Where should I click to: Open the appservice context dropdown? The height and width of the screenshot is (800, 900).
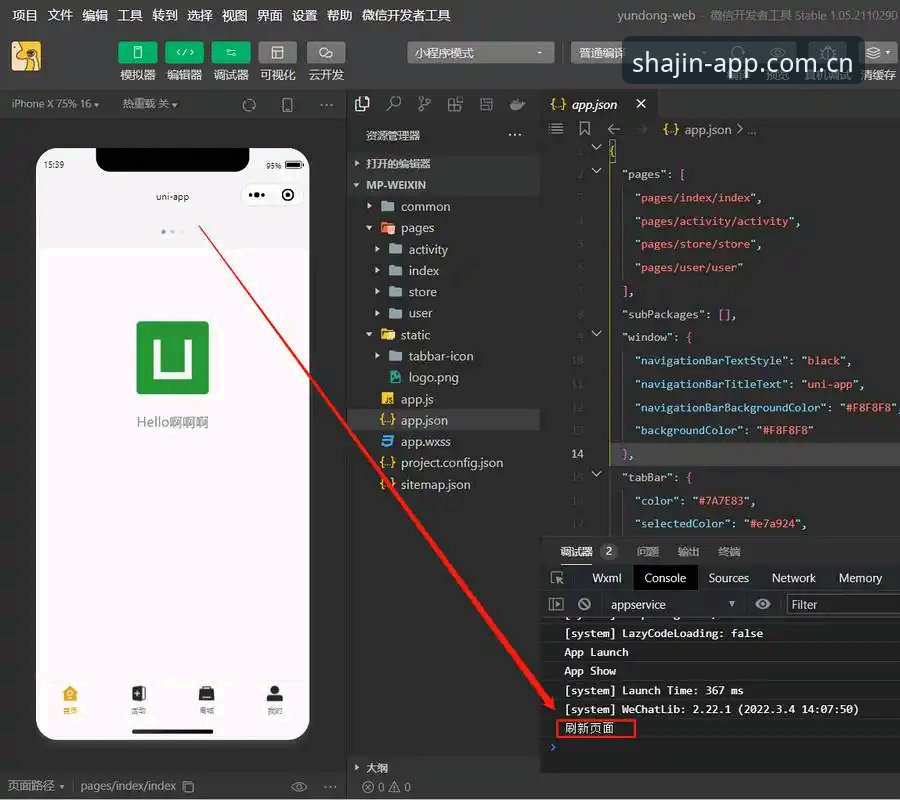click(x=673, y=604)
